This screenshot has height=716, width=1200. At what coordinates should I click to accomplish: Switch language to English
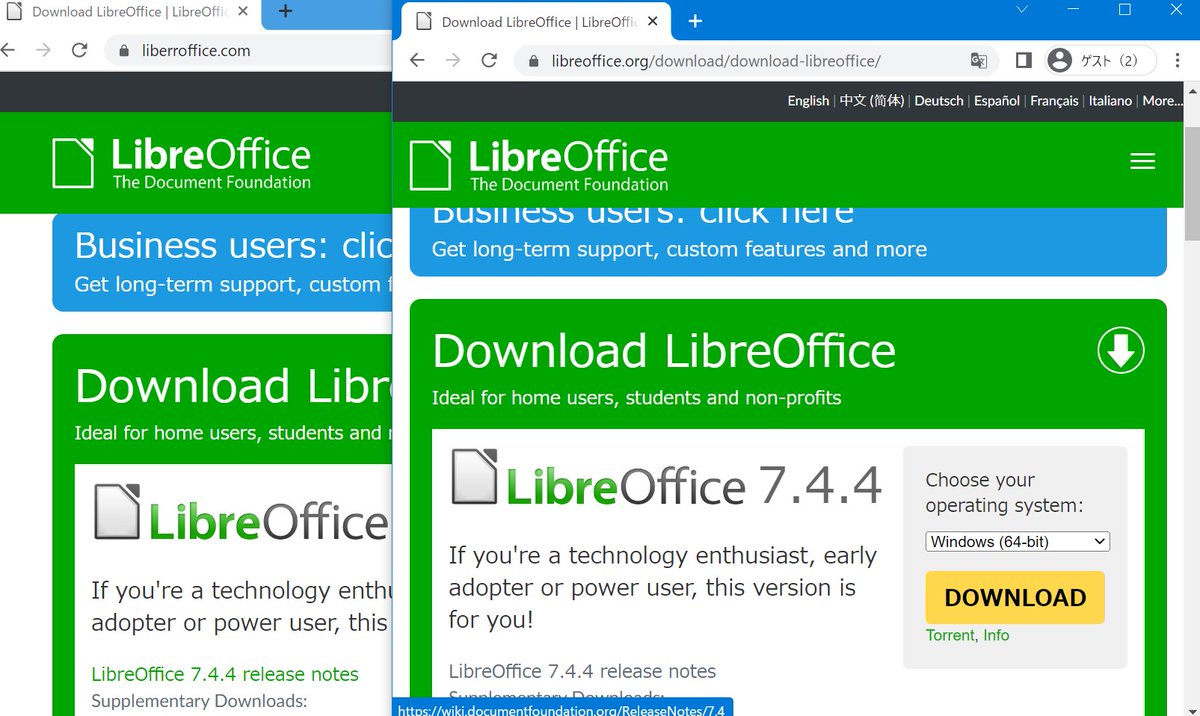[808, 100]
